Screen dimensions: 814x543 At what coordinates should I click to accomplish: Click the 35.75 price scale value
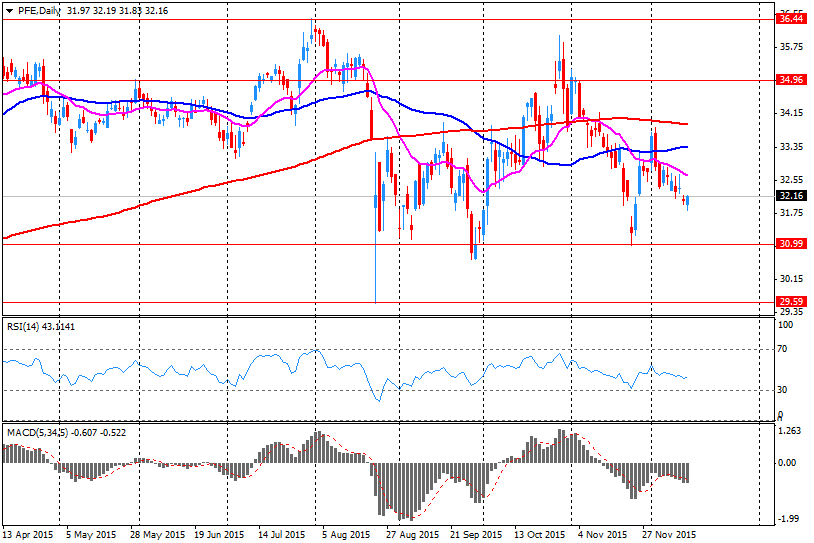tap(791, 47)
